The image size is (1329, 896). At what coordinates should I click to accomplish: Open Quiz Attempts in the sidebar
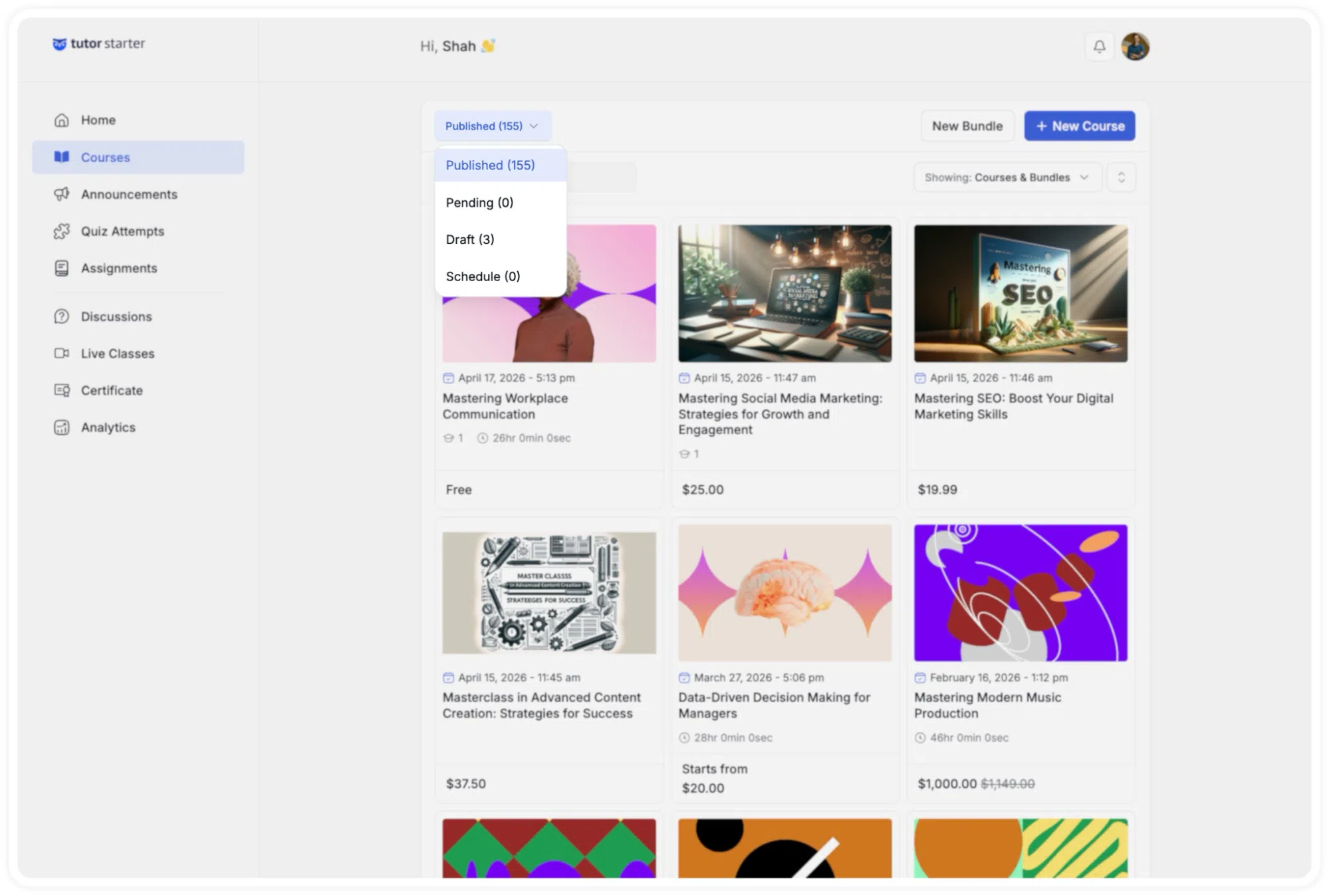(138, 231)
